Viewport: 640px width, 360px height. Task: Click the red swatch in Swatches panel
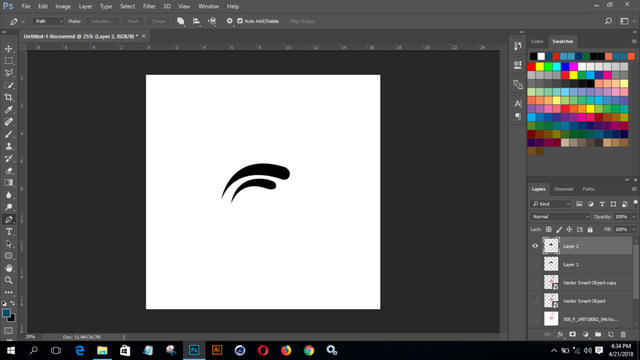coord(531,67)
